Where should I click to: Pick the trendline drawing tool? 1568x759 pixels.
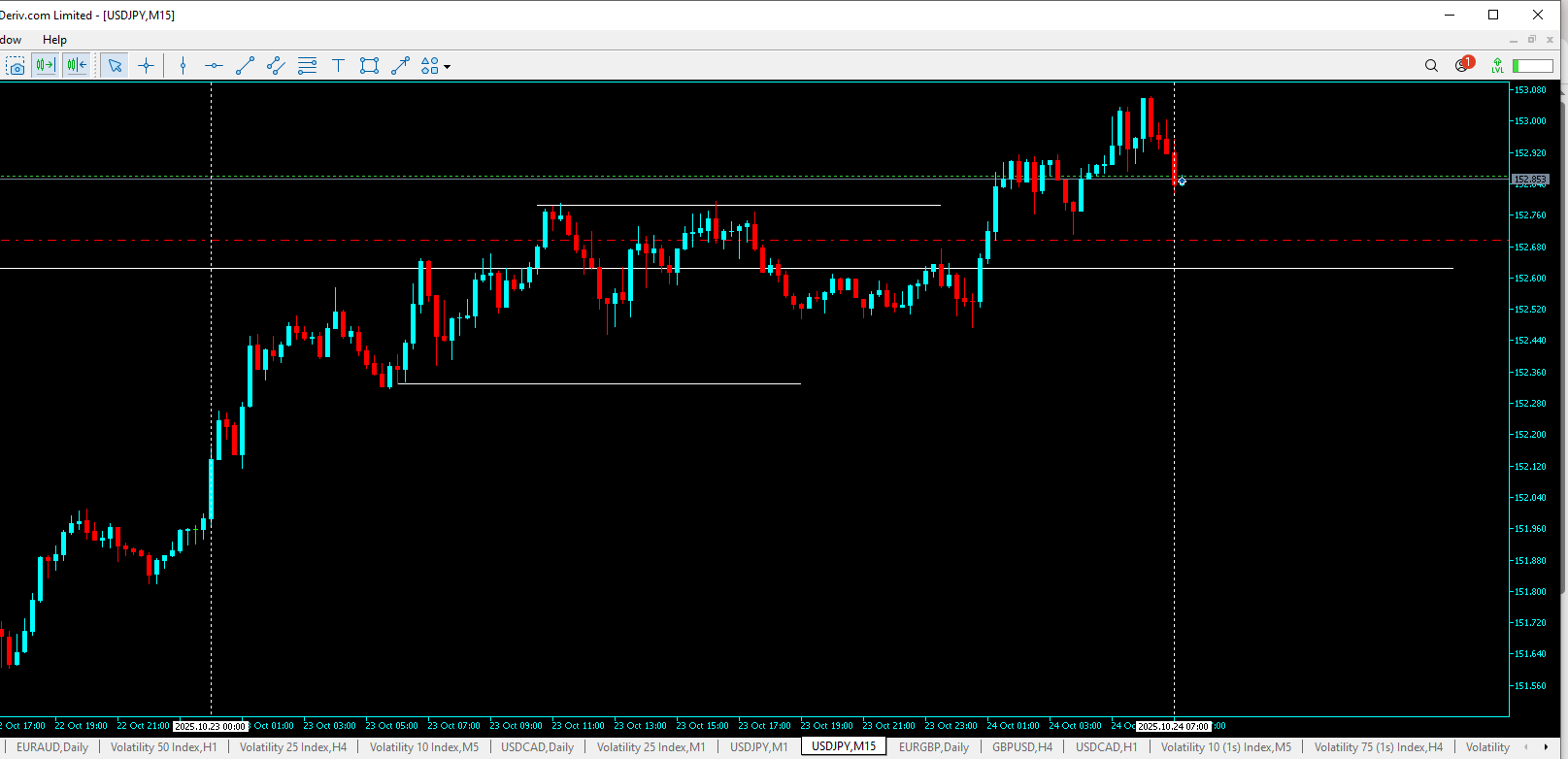[x=245, y=66]
